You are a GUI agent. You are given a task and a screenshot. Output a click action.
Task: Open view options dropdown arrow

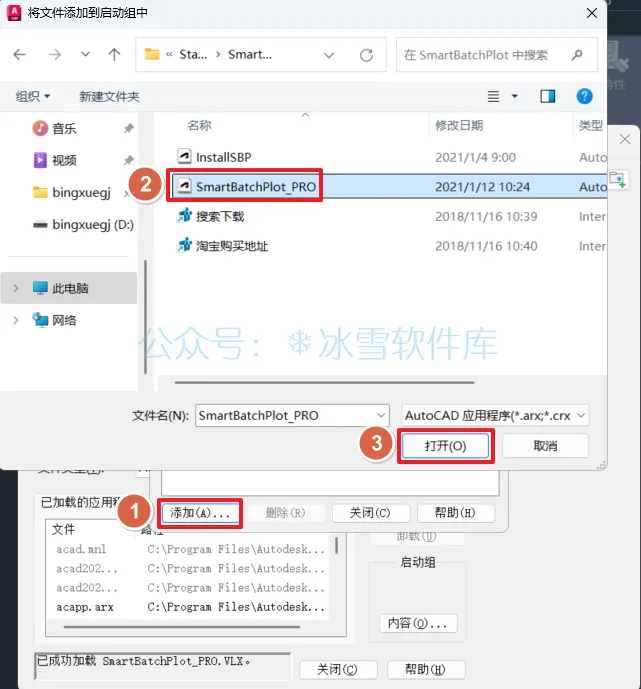click(x=514, y=96)
